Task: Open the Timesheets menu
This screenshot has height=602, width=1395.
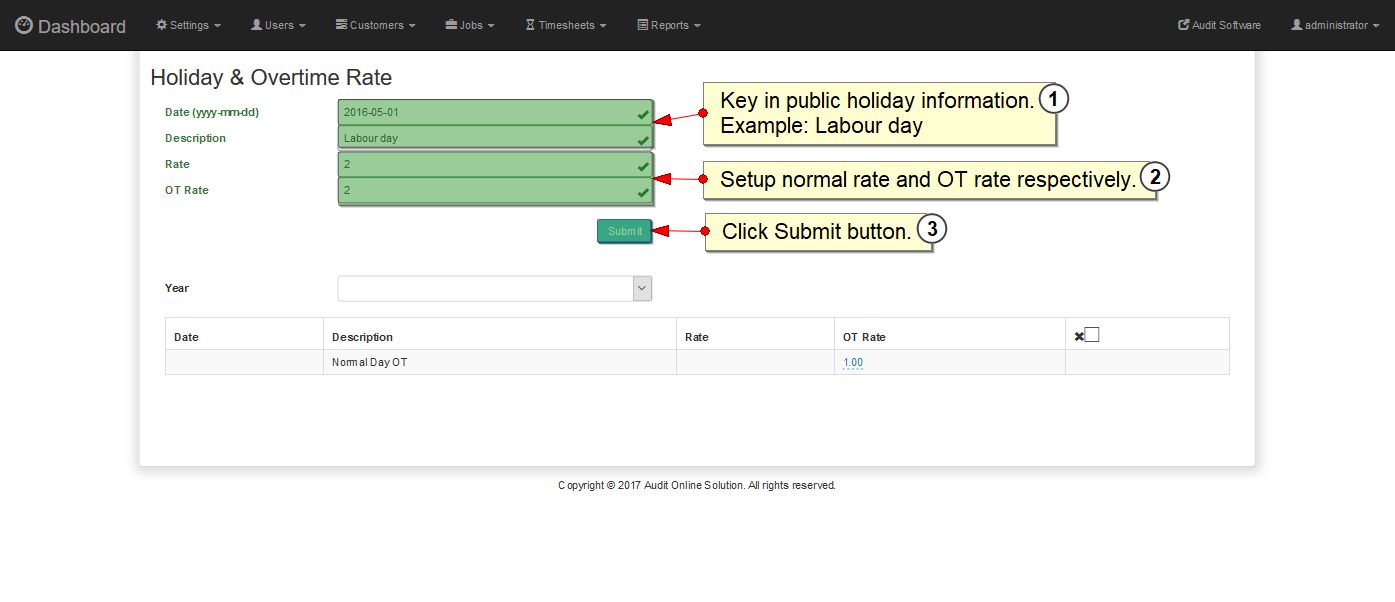Action: point(566,25)
